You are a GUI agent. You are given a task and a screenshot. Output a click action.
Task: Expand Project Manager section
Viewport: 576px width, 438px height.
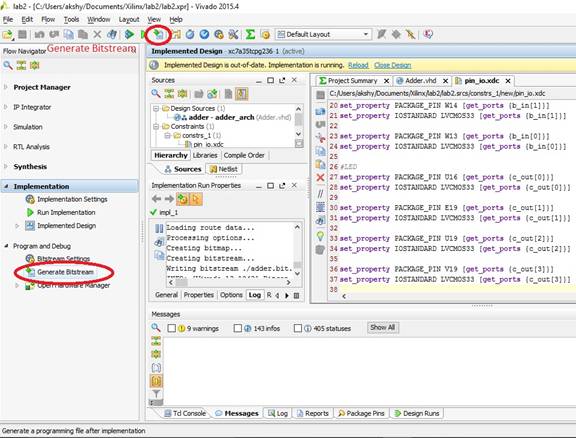pyautogui.click(x=6, y=87)
